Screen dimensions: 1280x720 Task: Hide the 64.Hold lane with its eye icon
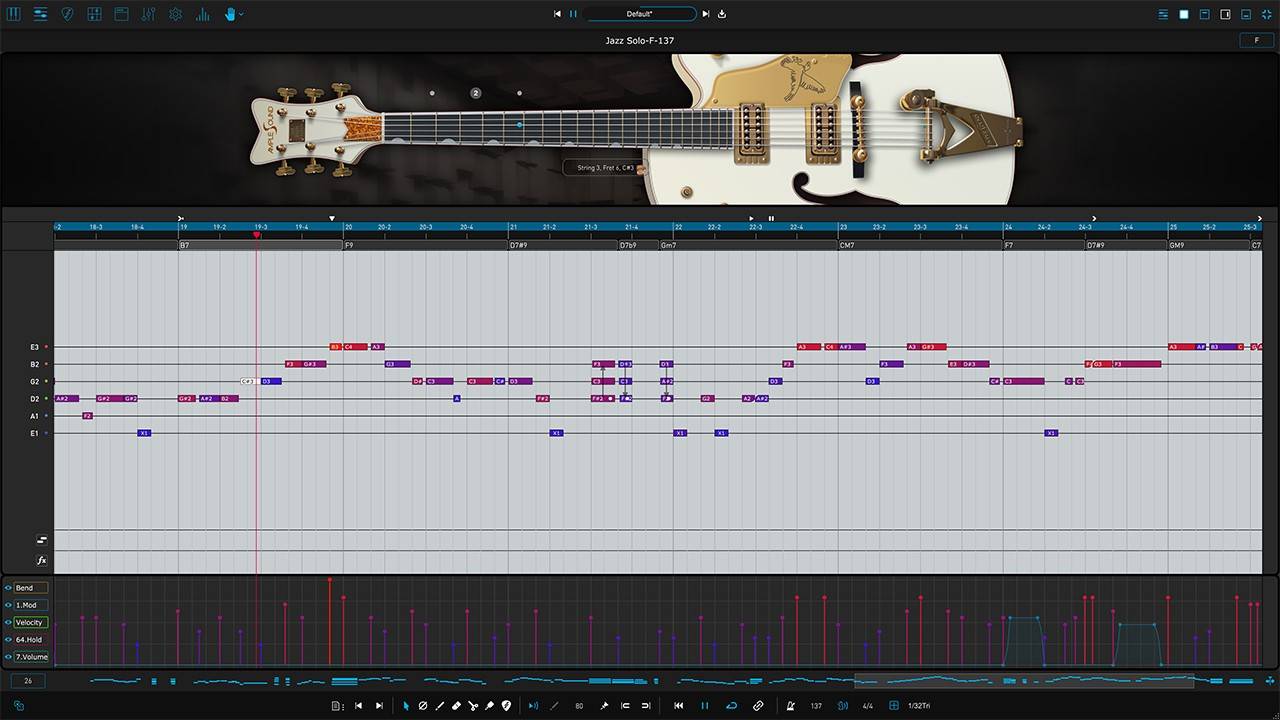tap(8, 640)
